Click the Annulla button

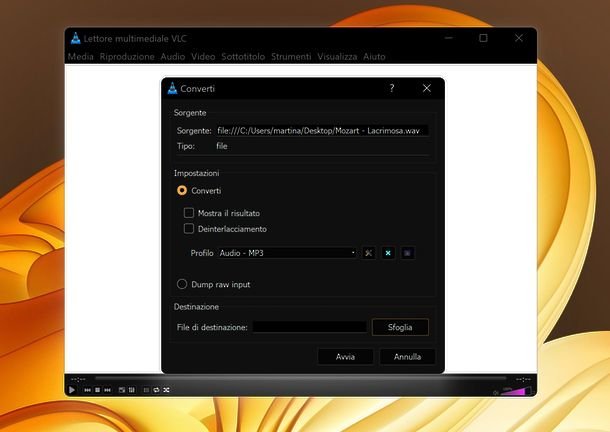click(x=407, y=356)
